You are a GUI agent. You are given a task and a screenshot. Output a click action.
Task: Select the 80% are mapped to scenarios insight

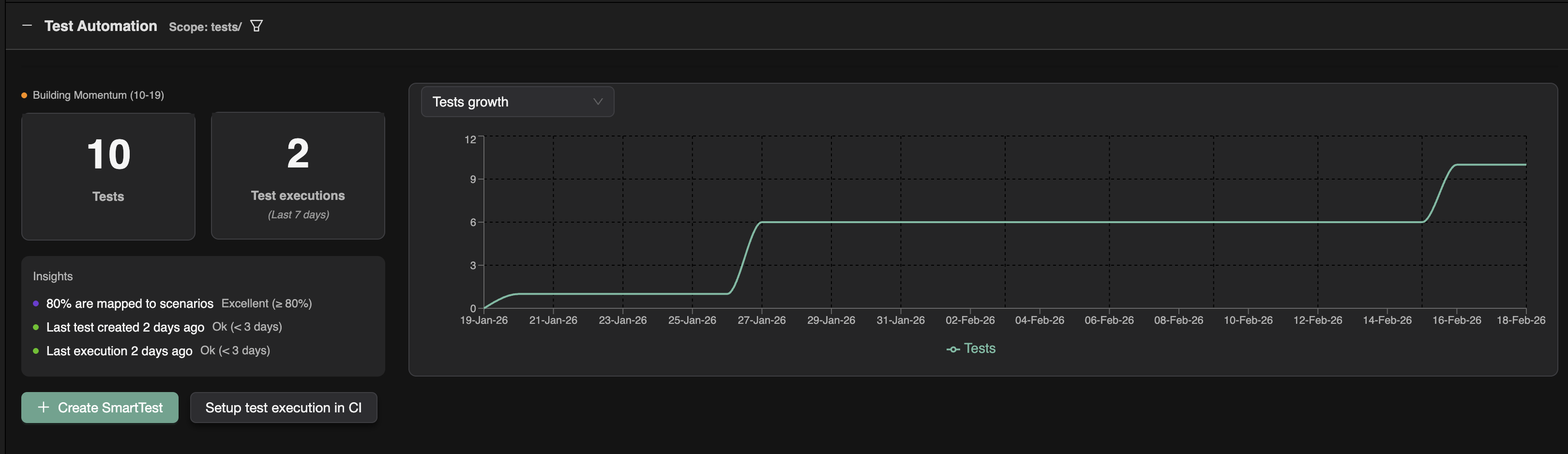pos(130,303)
